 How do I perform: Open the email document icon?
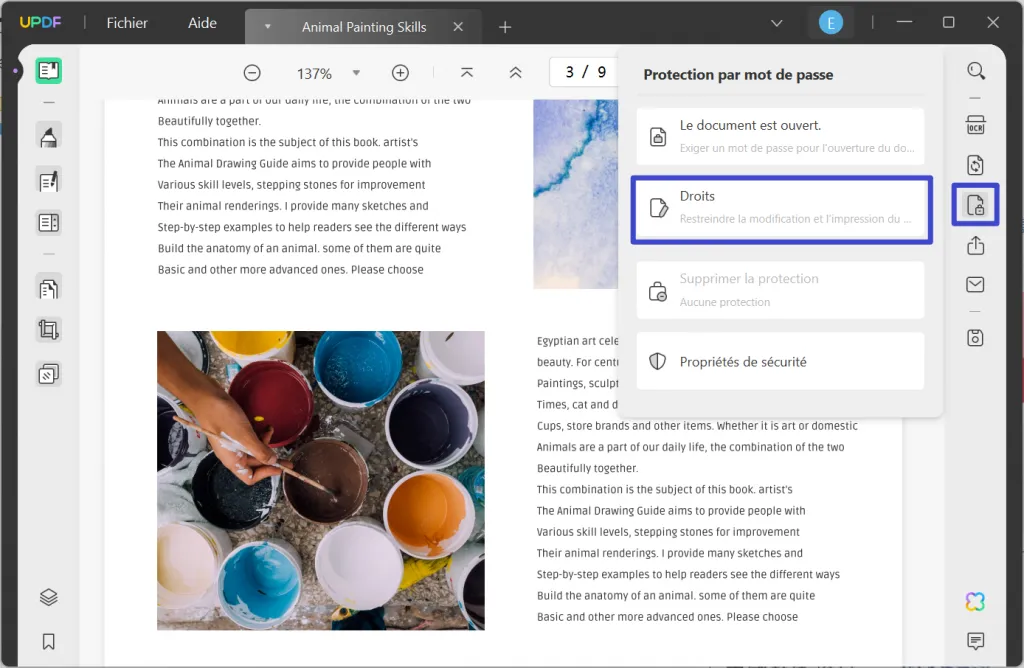(x=975, y=284)
